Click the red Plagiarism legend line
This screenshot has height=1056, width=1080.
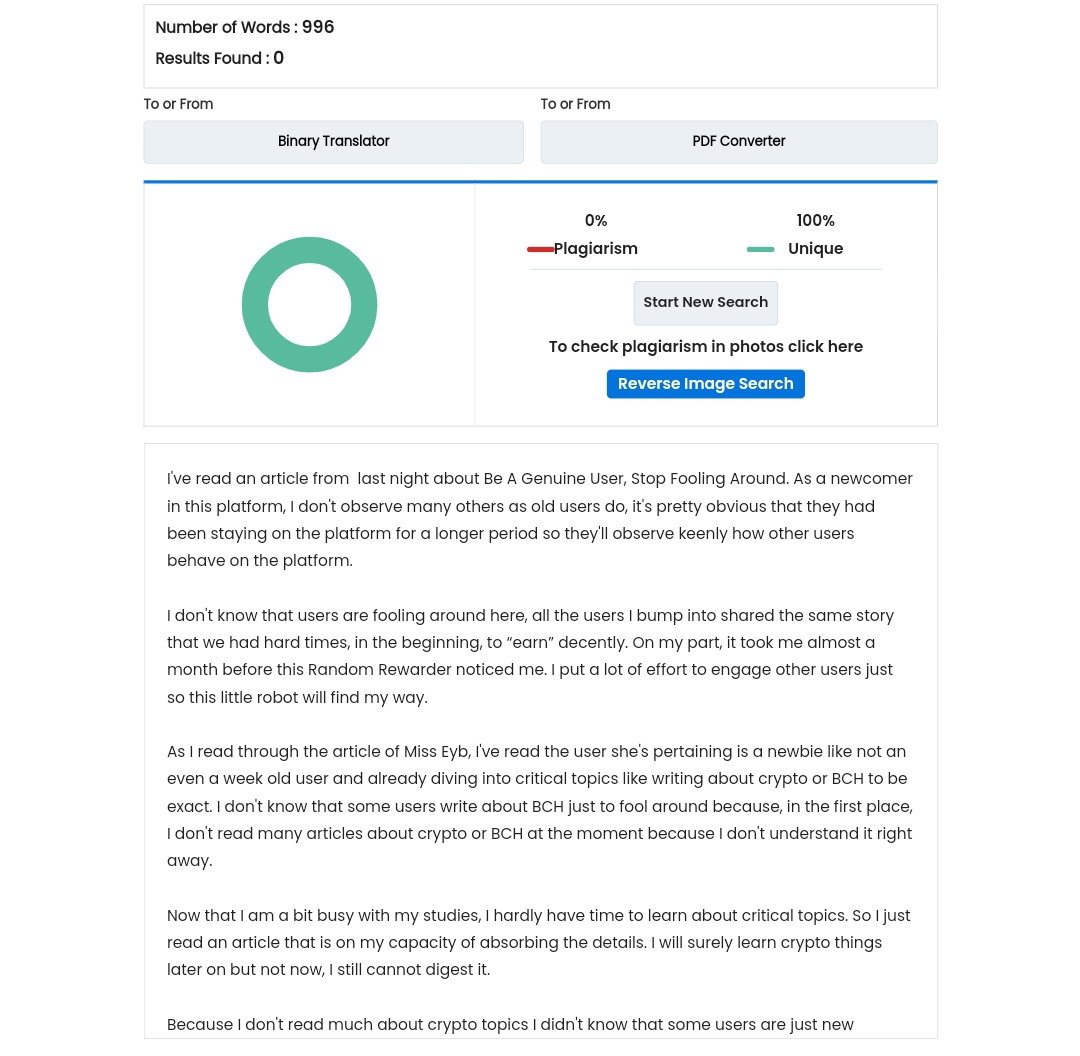pos(540,249)
